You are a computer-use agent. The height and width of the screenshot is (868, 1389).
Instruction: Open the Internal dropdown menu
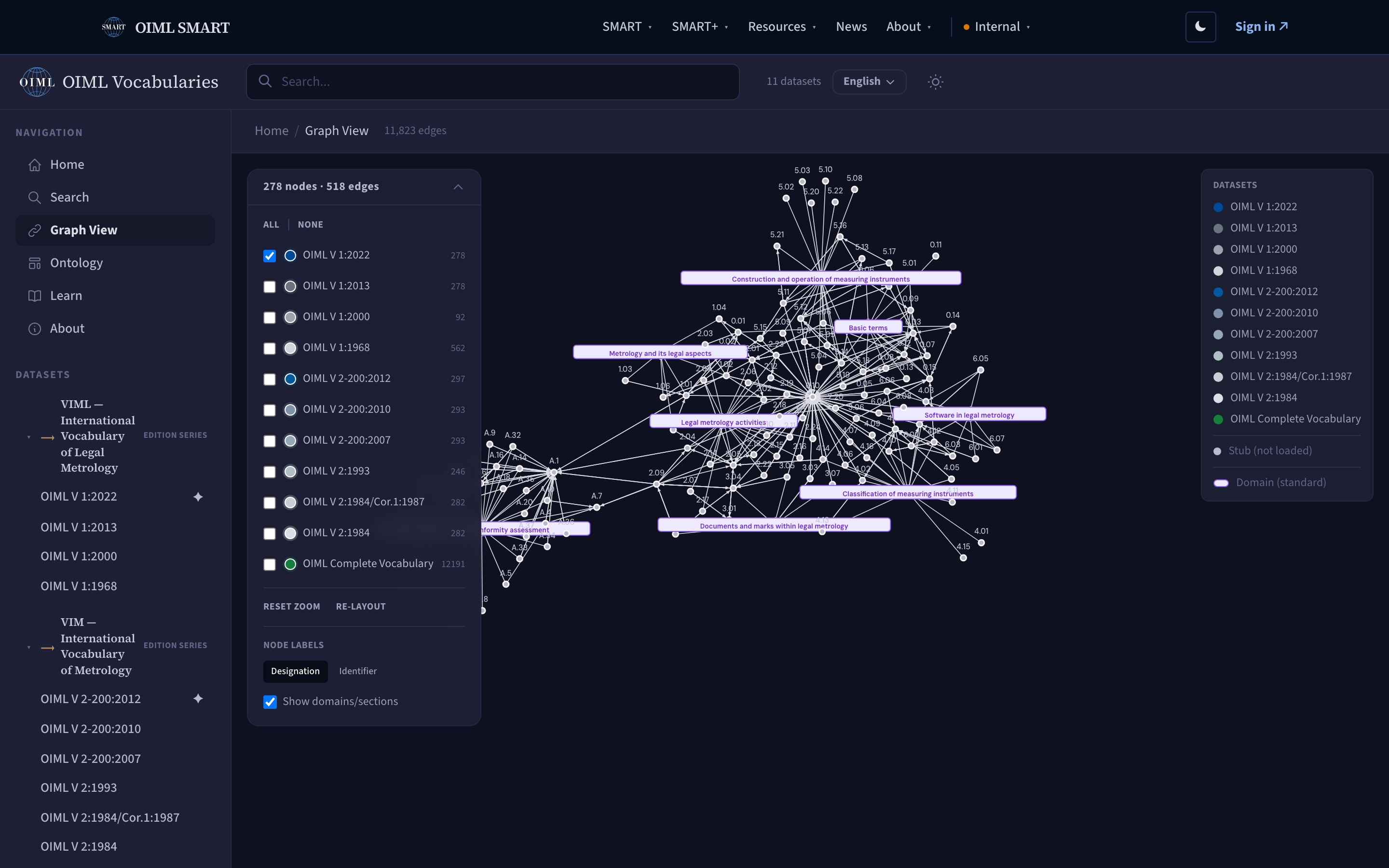[997, 27]
